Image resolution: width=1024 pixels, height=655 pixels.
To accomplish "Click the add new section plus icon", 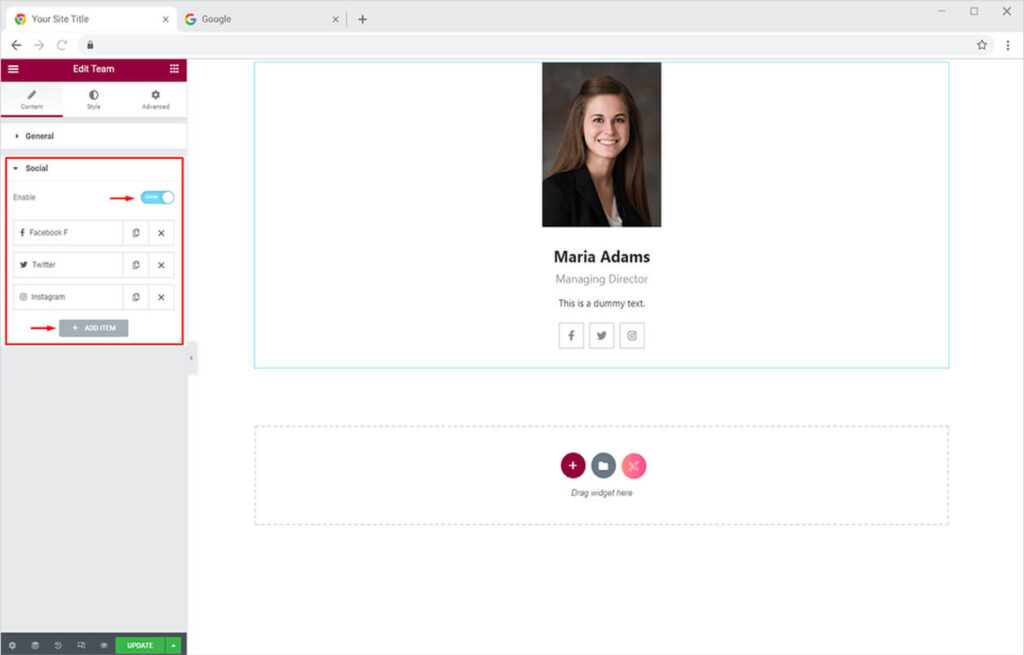I will tap(573, 465).
